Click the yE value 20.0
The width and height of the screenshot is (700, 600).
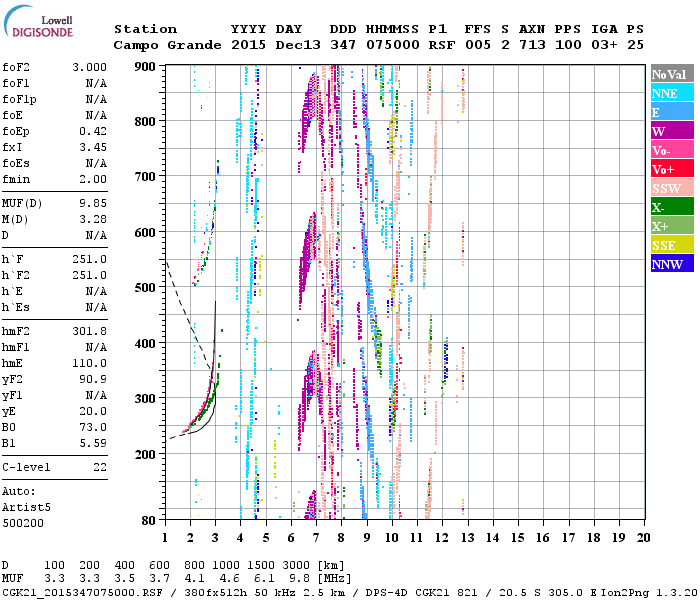point(93,412)
